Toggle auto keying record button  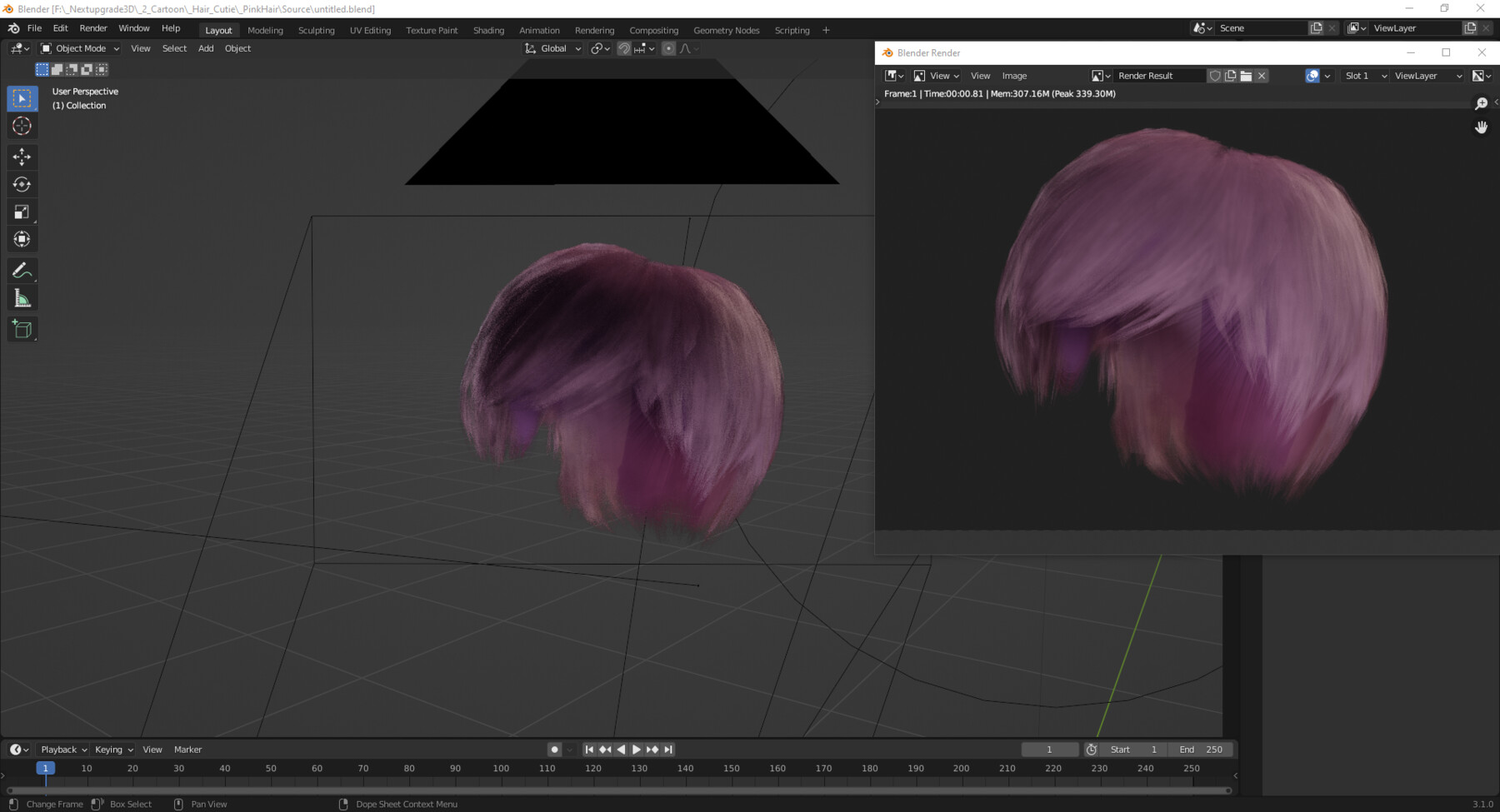click(x=554, y=750)
